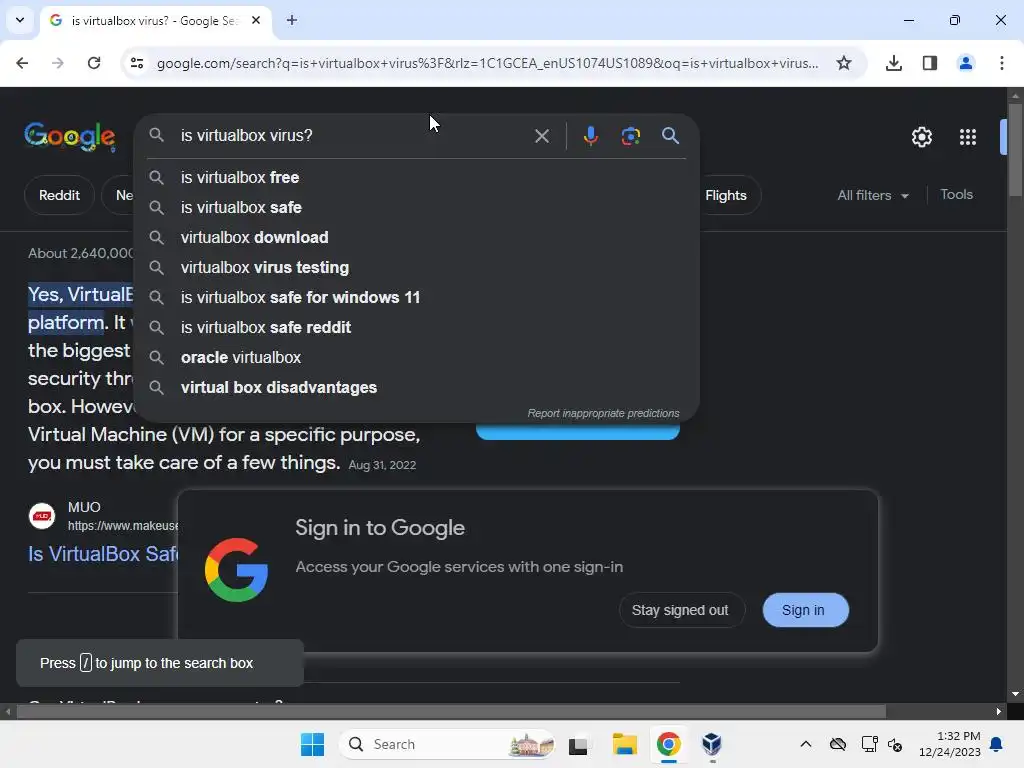Select suggestion 'is virtualbox free'
The image size is (1024, 768).
point(416,178)
